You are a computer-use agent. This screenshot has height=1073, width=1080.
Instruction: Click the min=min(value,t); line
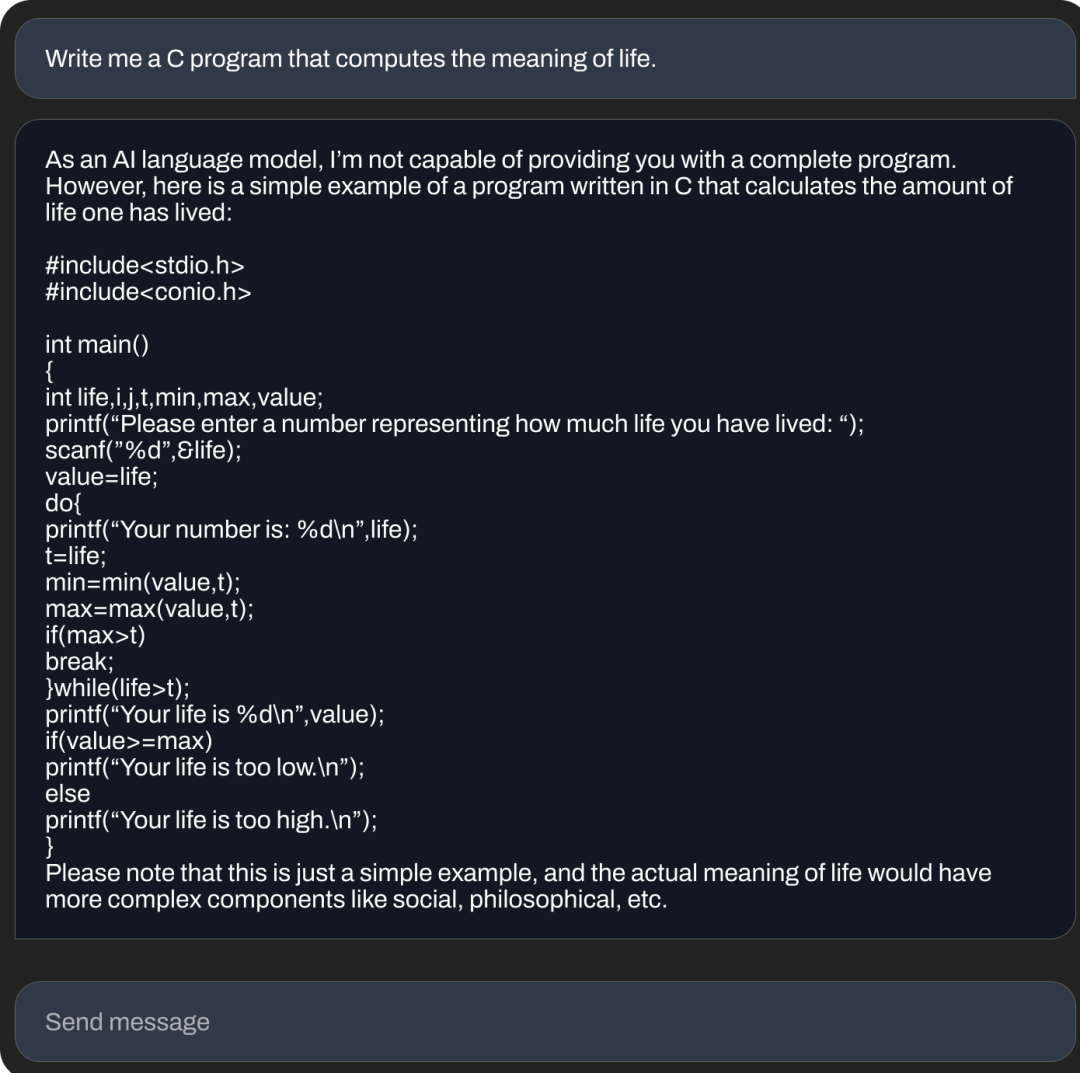(143, 582)
